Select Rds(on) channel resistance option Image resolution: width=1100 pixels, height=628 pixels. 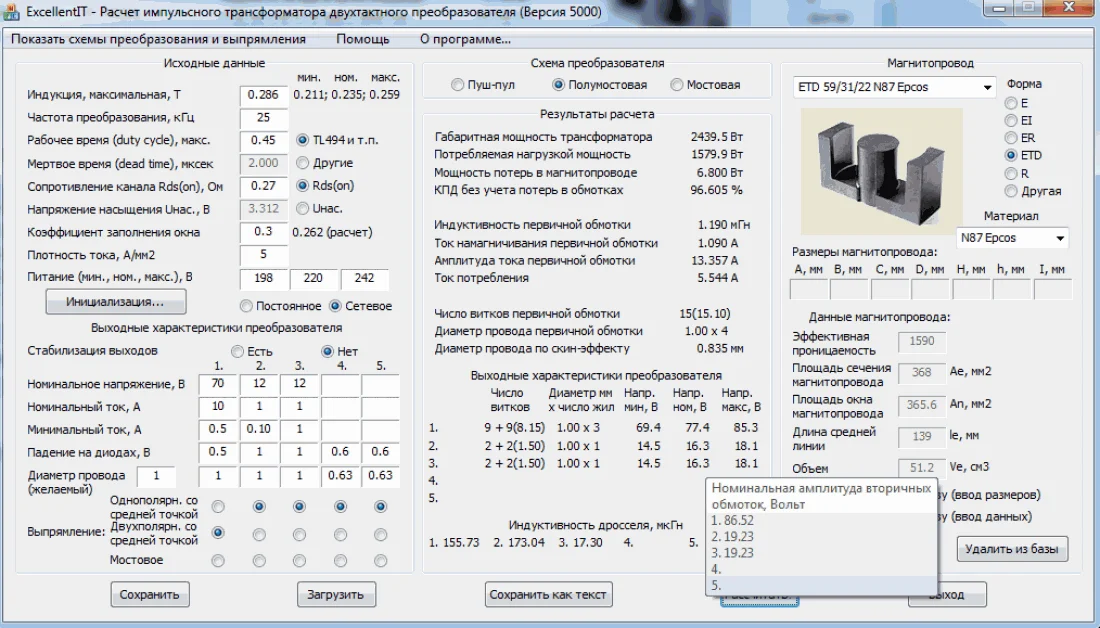pos(303,185)
